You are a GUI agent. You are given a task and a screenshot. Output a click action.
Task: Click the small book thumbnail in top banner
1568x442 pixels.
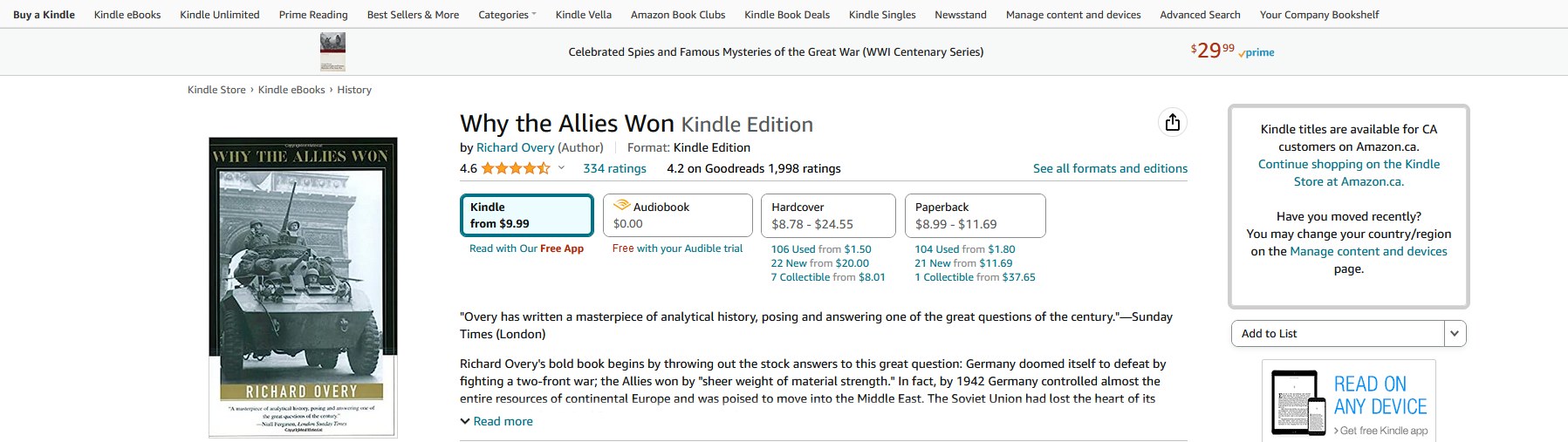point(332,51)
